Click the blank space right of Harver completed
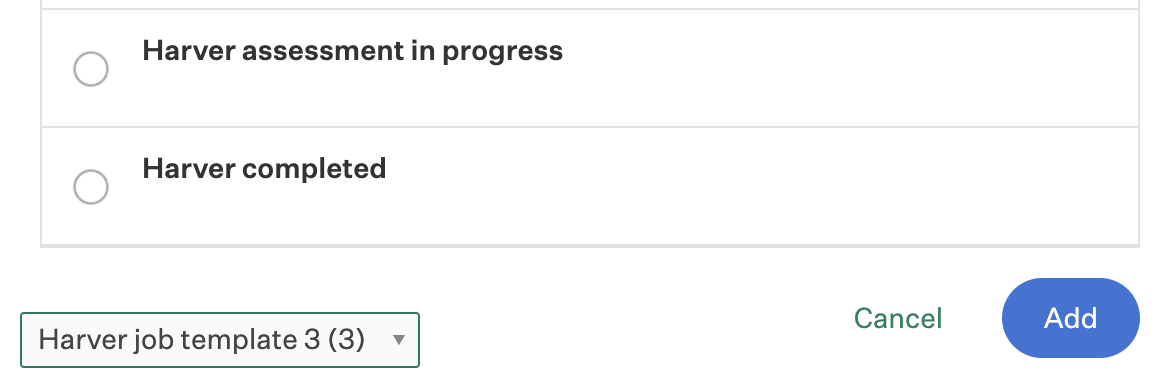This screenshot has height=378, width=1162. pyautogui.click(x=762, y=186)
